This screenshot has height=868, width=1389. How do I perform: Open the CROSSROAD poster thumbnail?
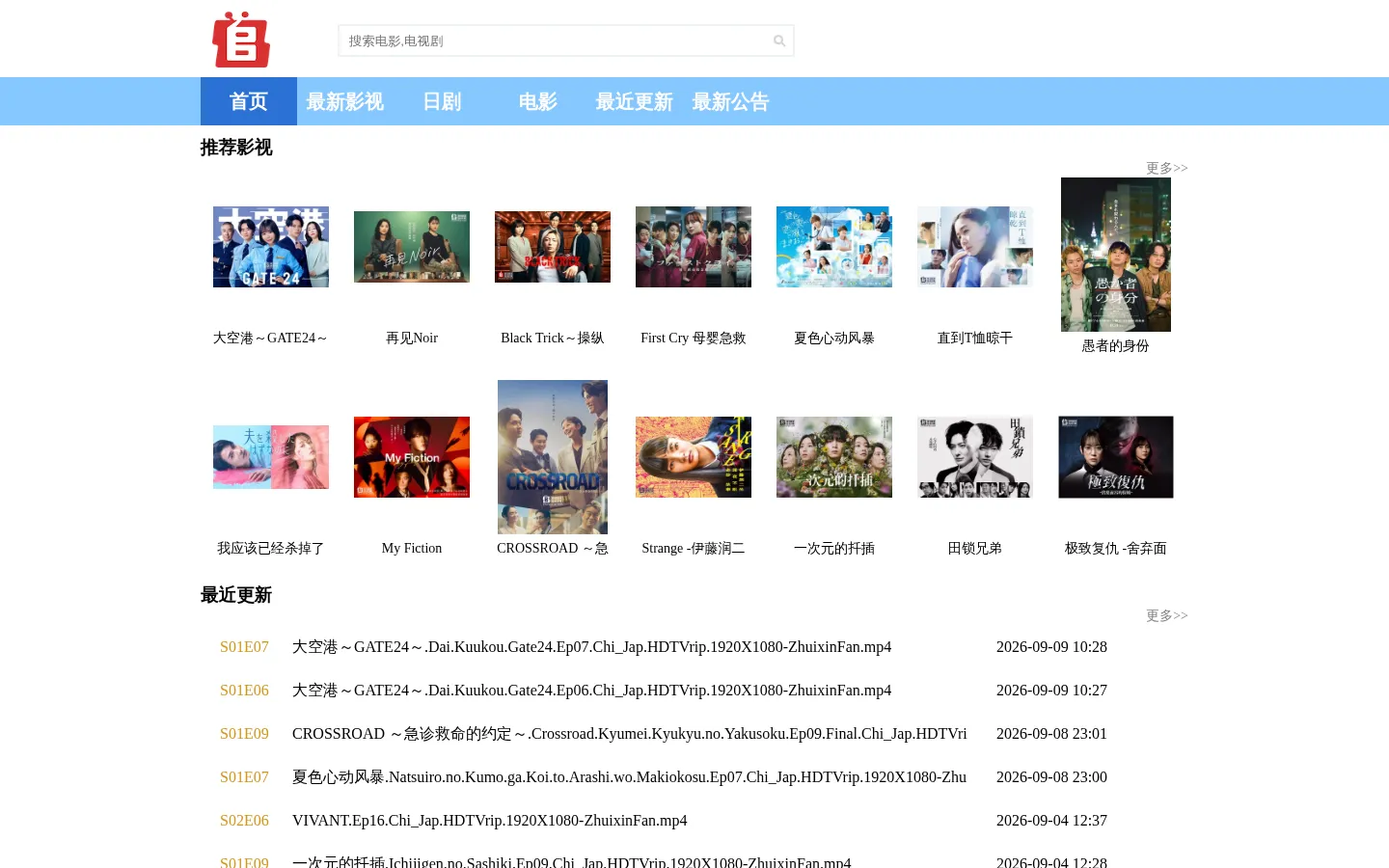[x=553, y=457]
